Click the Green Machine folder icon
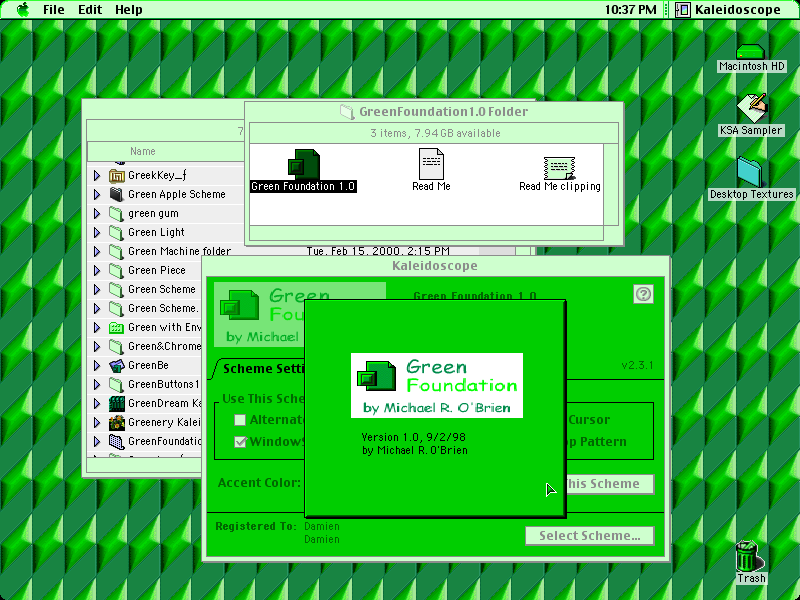This screenshot has height=600, width=800. 117,252
